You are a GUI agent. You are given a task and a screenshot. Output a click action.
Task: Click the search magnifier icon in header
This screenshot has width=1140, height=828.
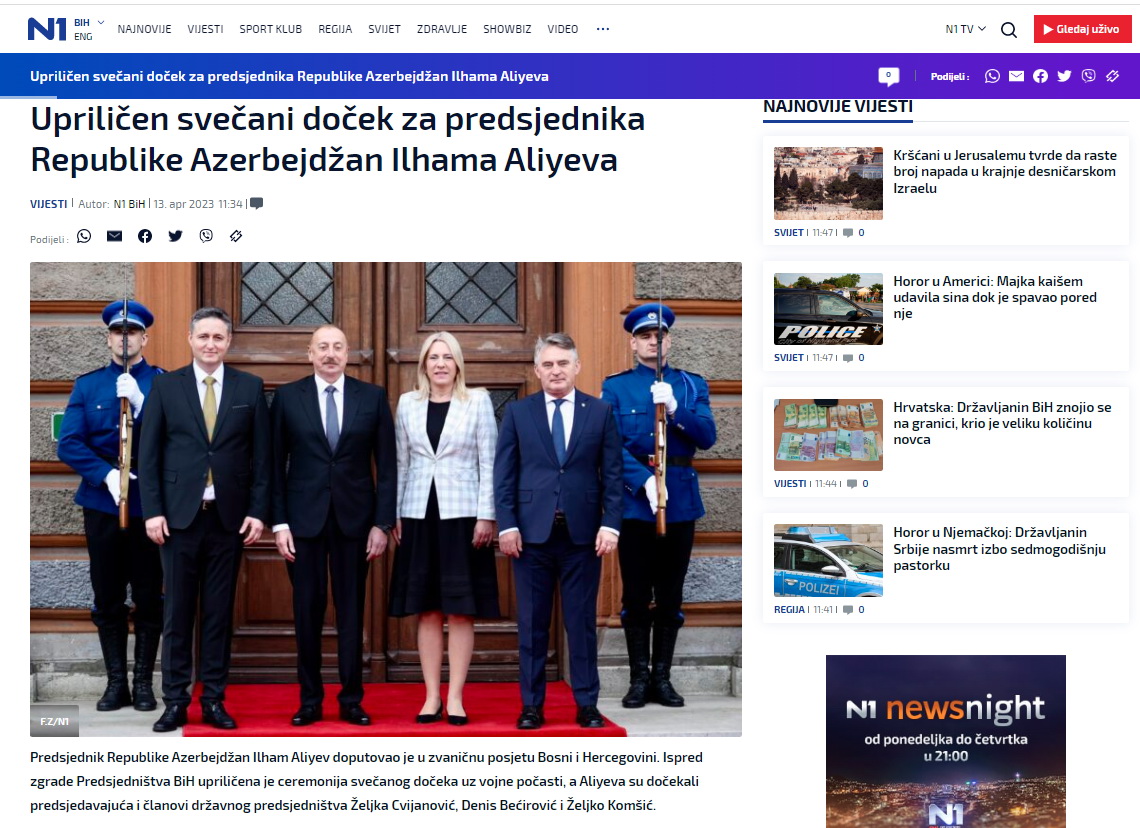click(1009, 30)
